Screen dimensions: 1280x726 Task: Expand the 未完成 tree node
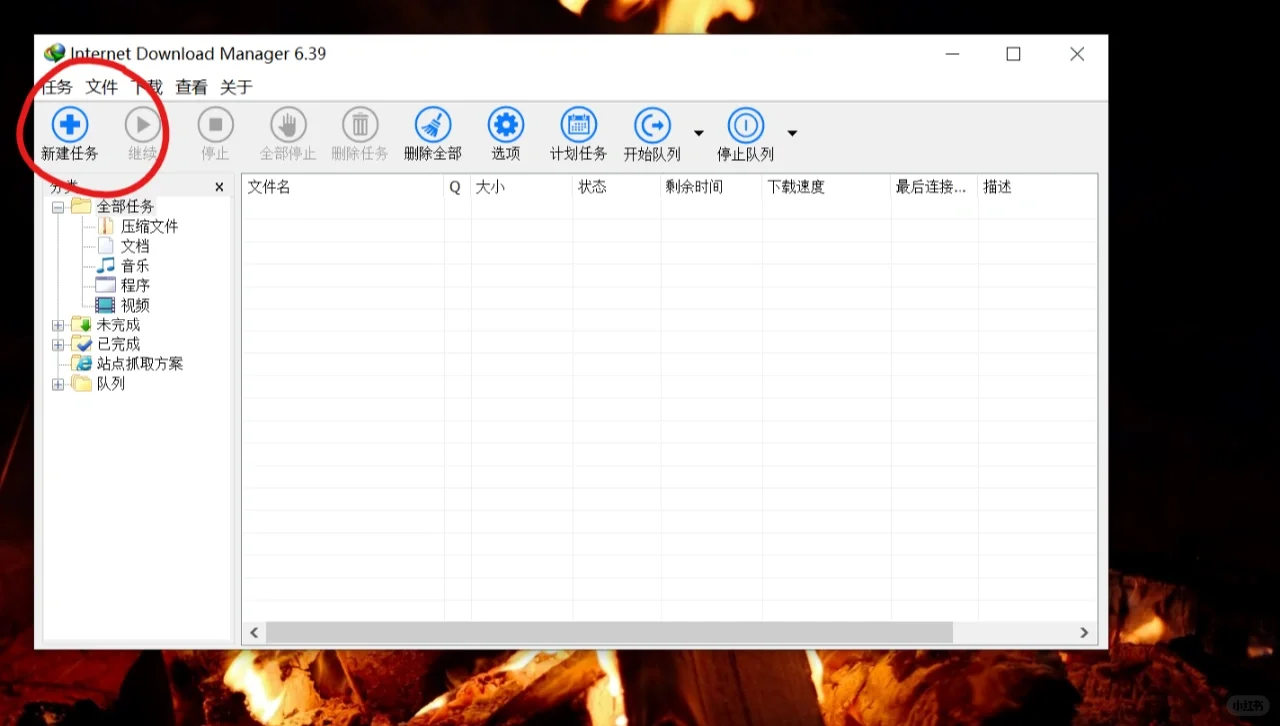pyautogui.click(x=58, y=324)
